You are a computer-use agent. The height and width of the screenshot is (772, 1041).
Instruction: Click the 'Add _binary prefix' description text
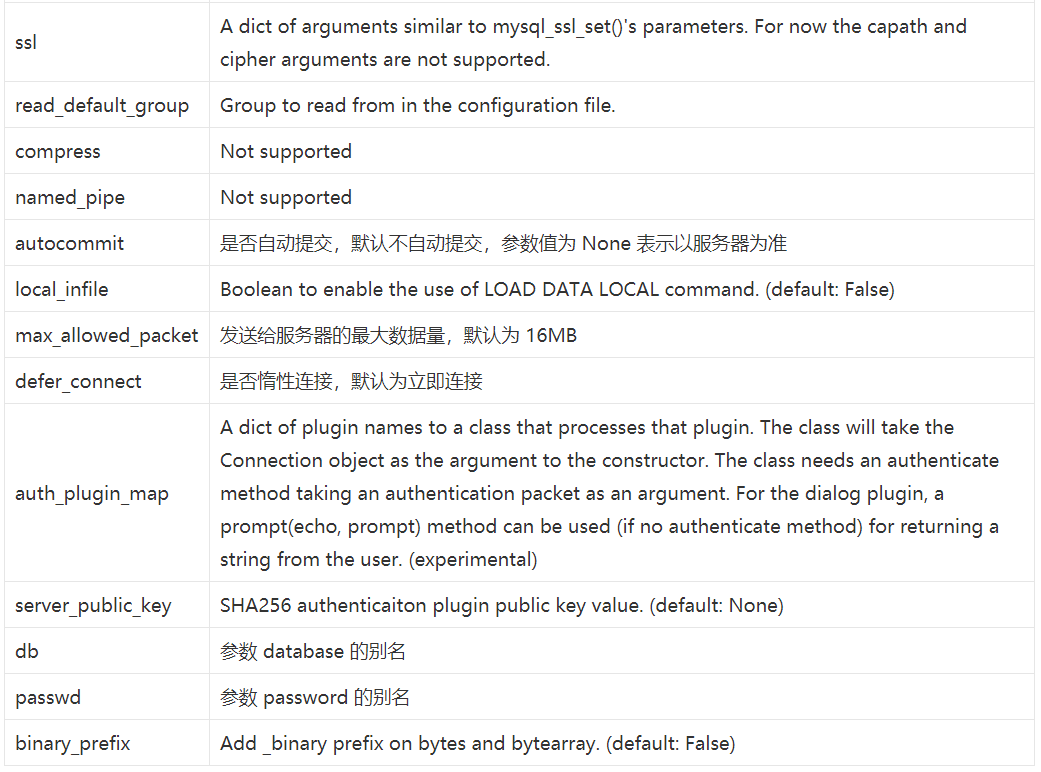tap(478, 744)
